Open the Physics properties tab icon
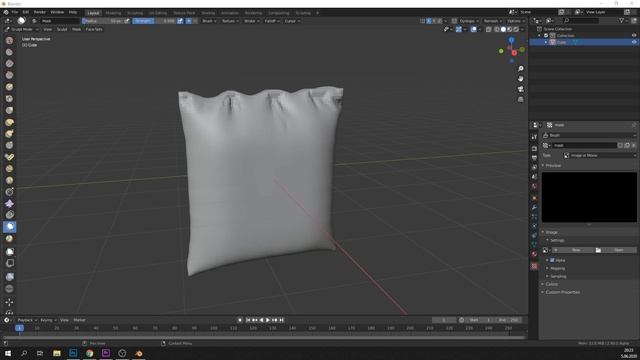Viewport: 640px width, 360px height. (534, 226)
